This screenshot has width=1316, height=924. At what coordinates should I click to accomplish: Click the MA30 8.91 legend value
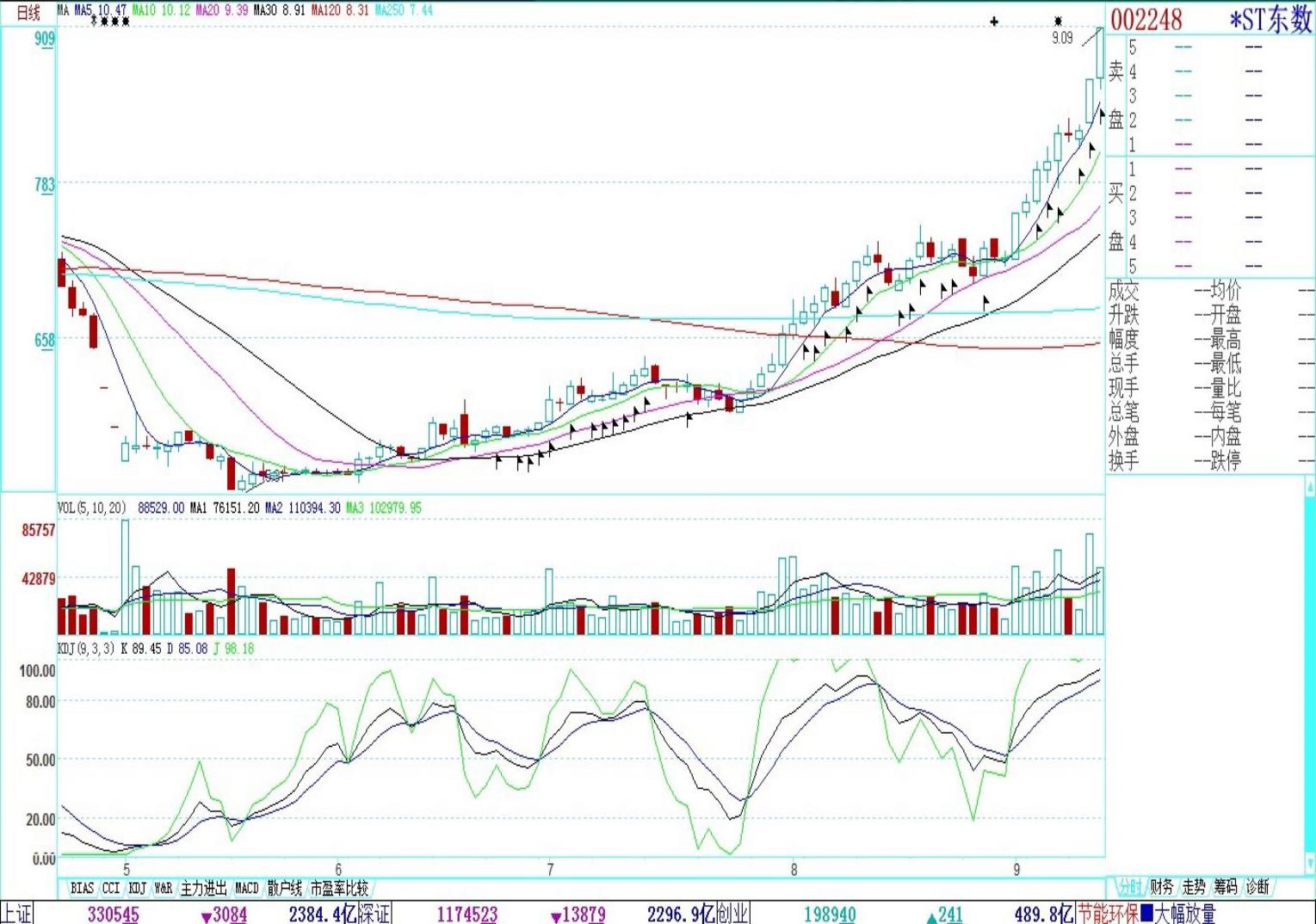tap(279, 10)
